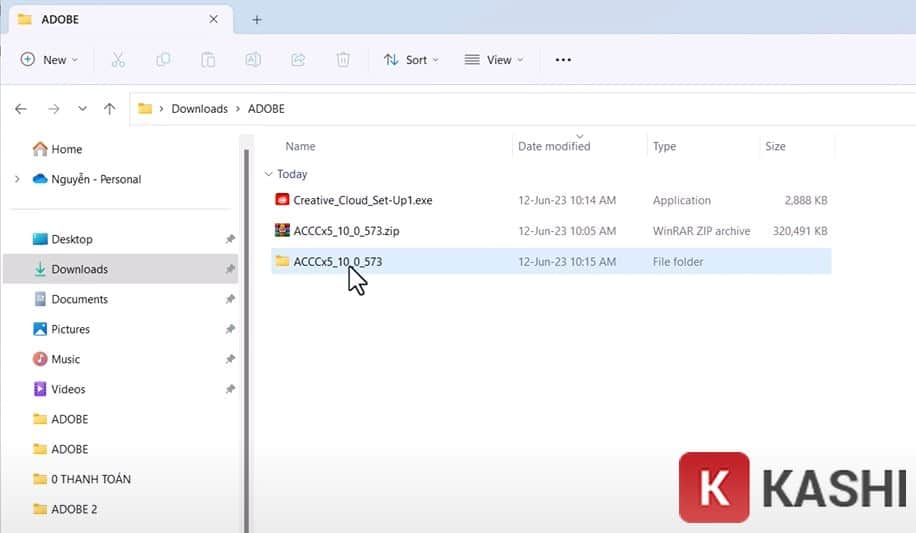Click the Share icon in toolbar
The height and width of the screenshot is (533, 916).
(298, 60)
